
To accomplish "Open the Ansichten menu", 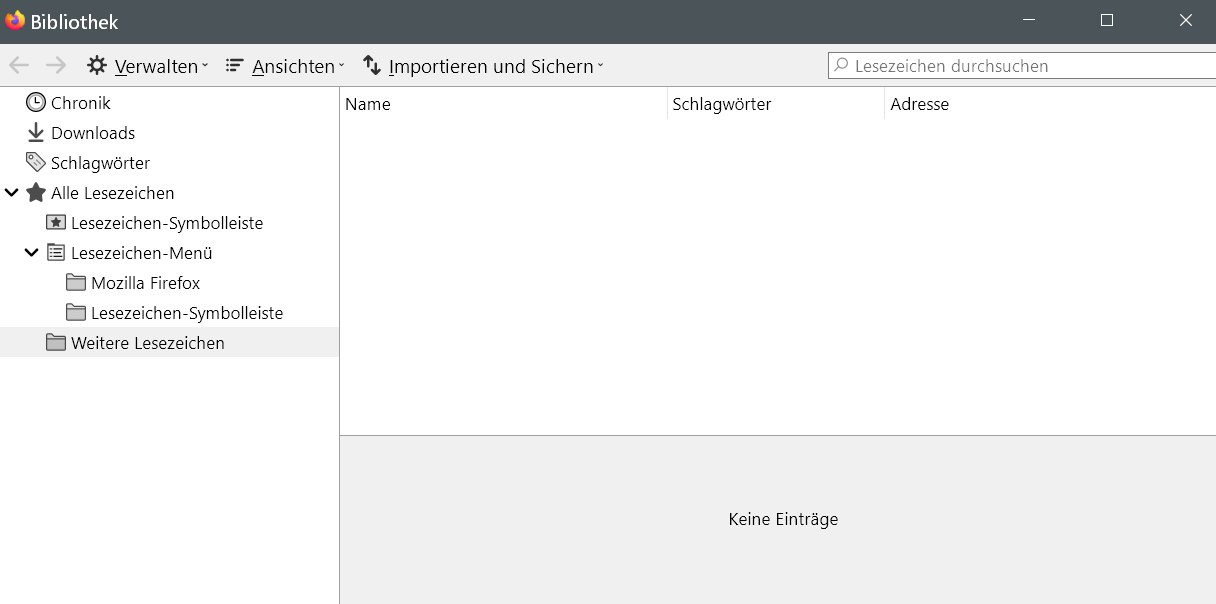I will click(285, 66).
